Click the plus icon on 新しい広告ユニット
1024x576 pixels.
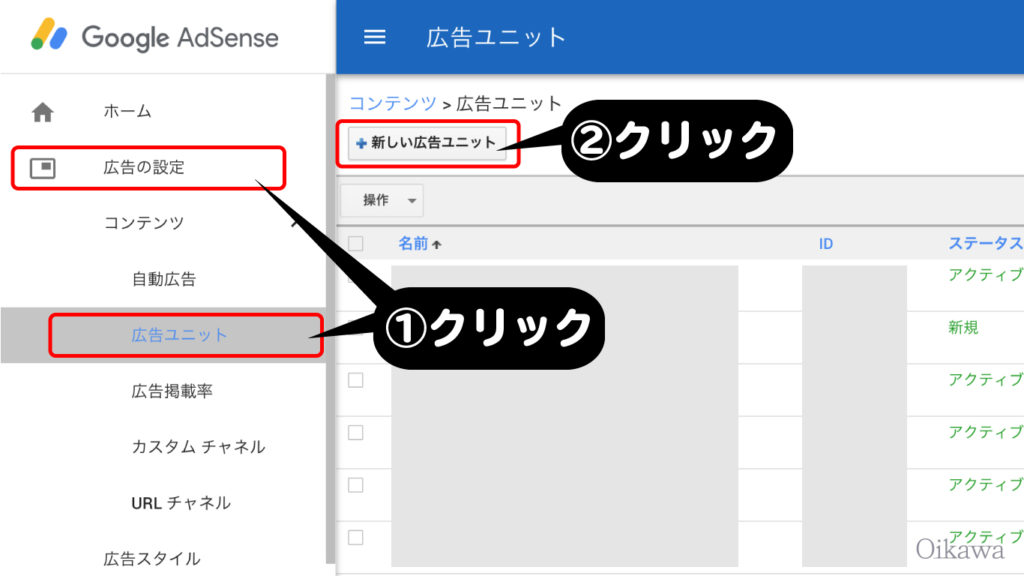tap(361, 143)
